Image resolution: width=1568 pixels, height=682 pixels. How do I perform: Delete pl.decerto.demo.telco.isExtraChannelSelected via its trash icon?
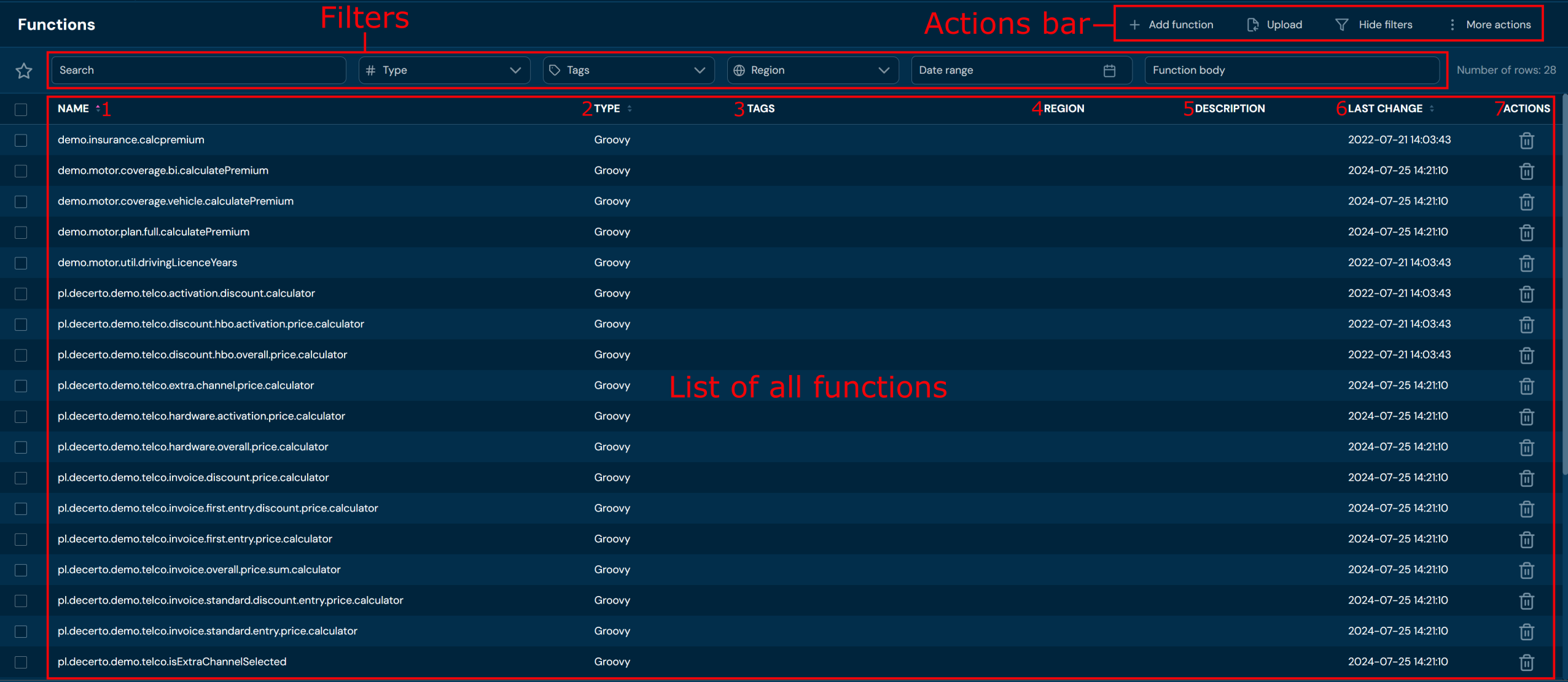(1526, 662)
